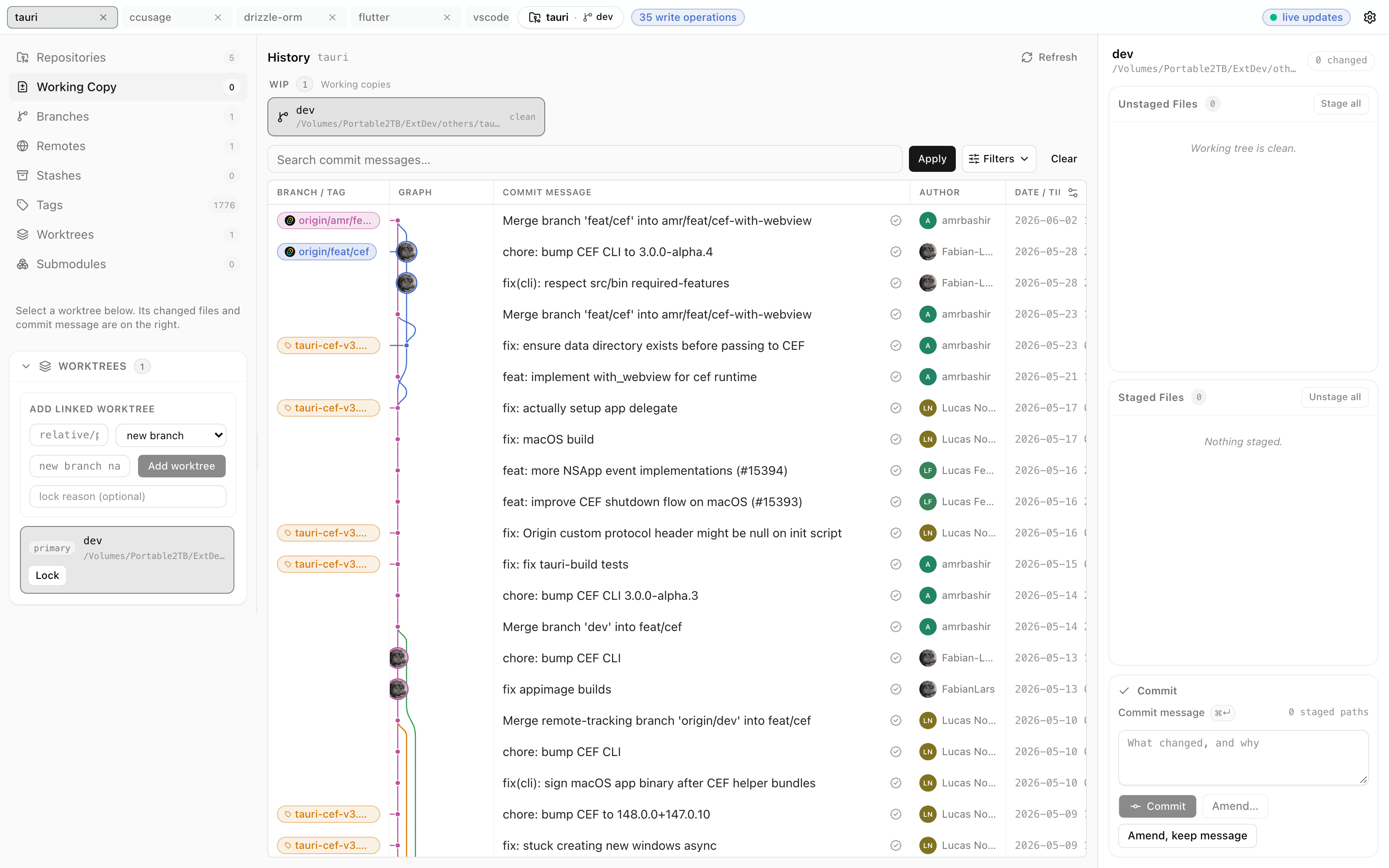This screenshot has height=868, width=1389.
Task: Select the origin/feat/cef branch label
Action: point(326,252)
